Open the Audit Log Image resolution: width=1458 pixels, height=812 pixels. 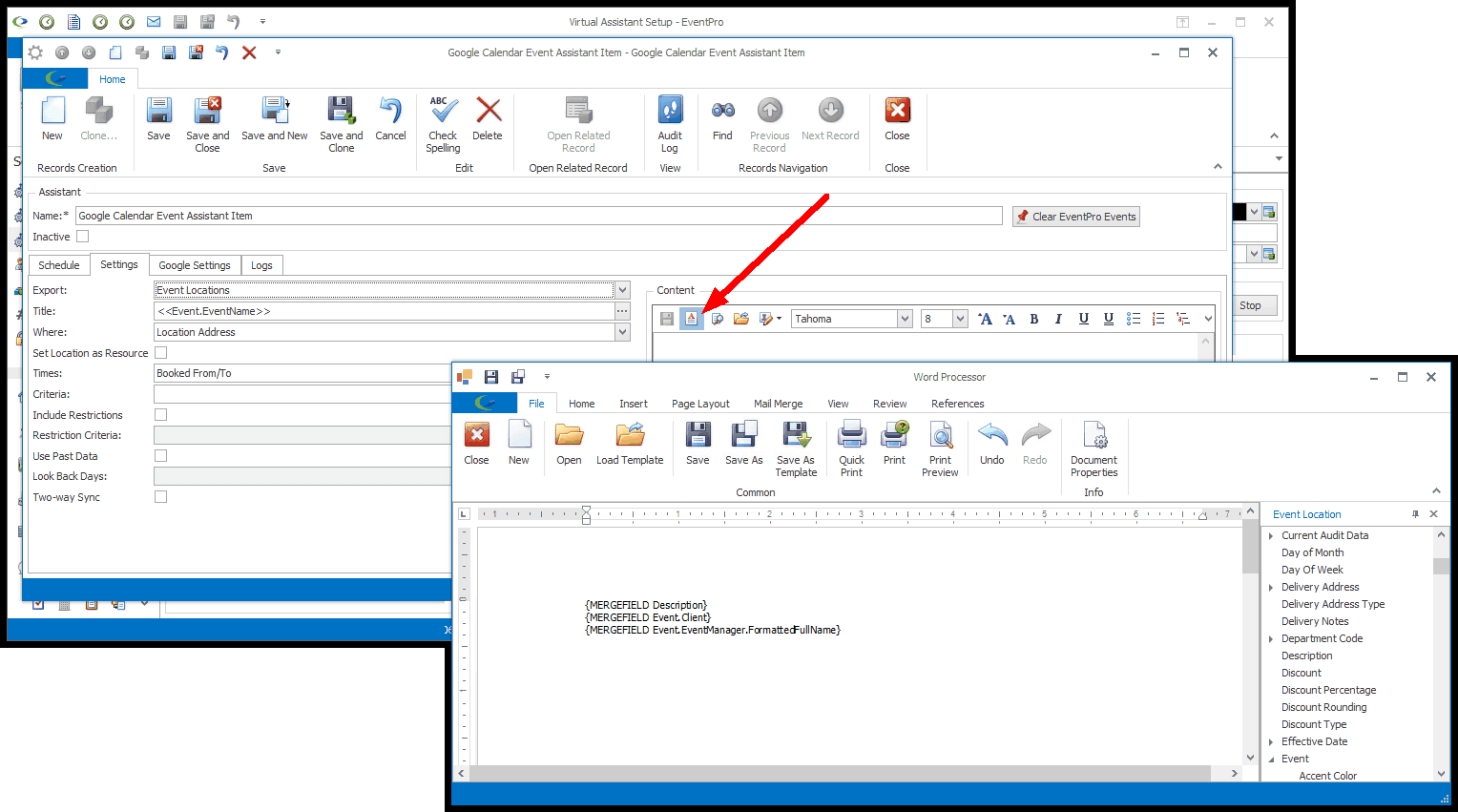pos(670,124)
